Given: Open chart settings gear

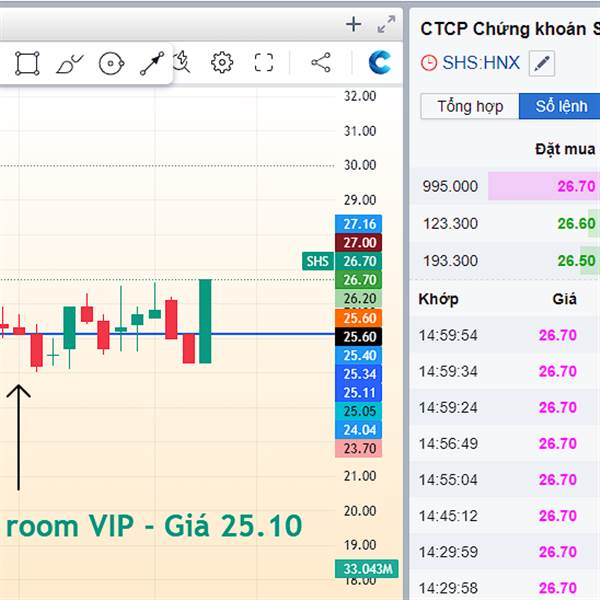Looking at the screenshot, I should point(222,62).
